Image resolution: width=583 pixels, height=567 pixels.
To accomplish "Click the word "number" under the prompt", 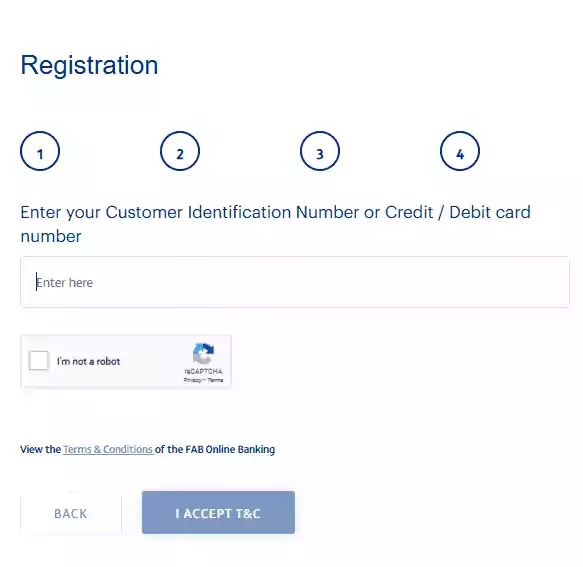I will tap(51, 236).
